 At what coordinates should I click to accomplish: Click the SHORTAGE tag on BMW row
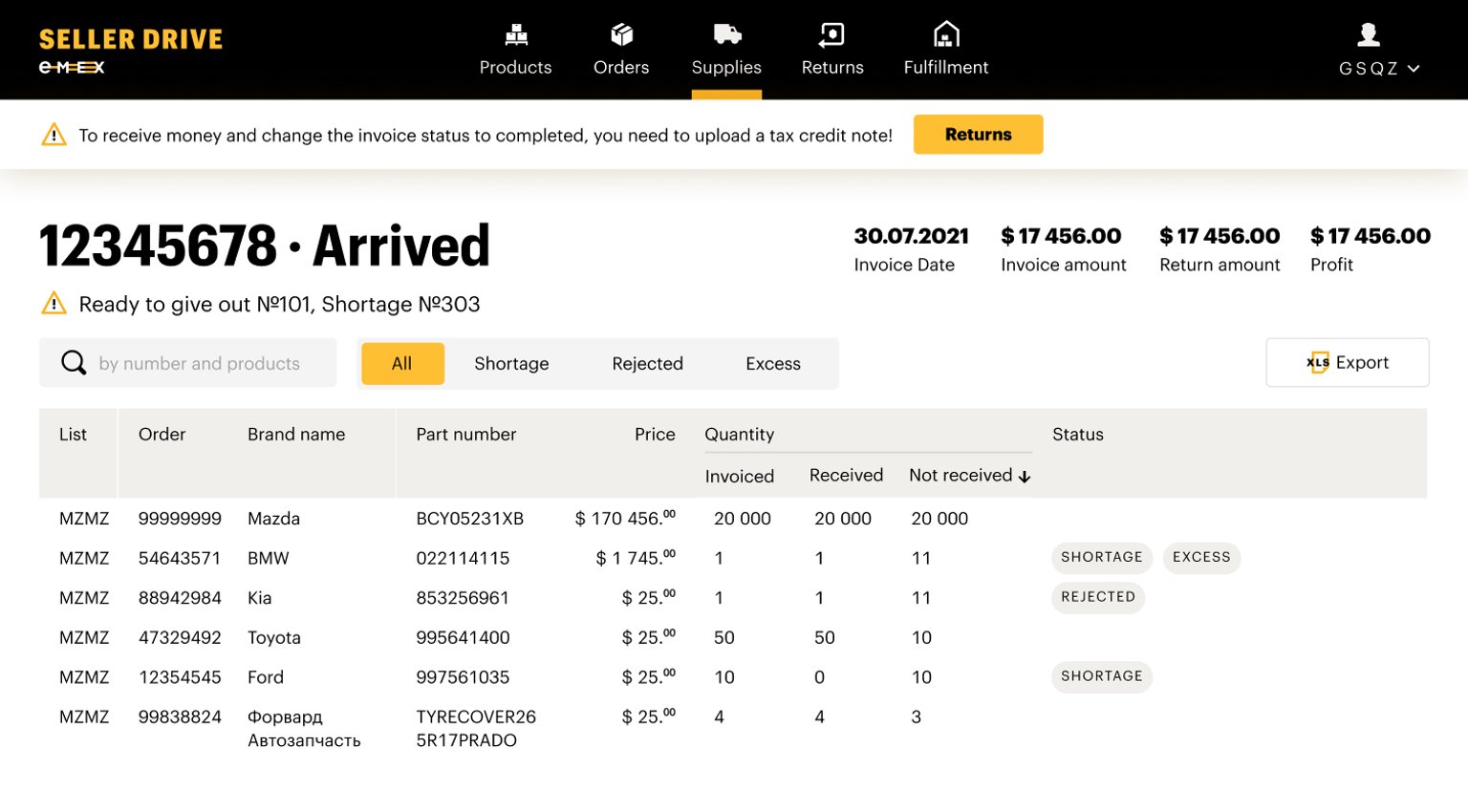tap(1102, 558)
